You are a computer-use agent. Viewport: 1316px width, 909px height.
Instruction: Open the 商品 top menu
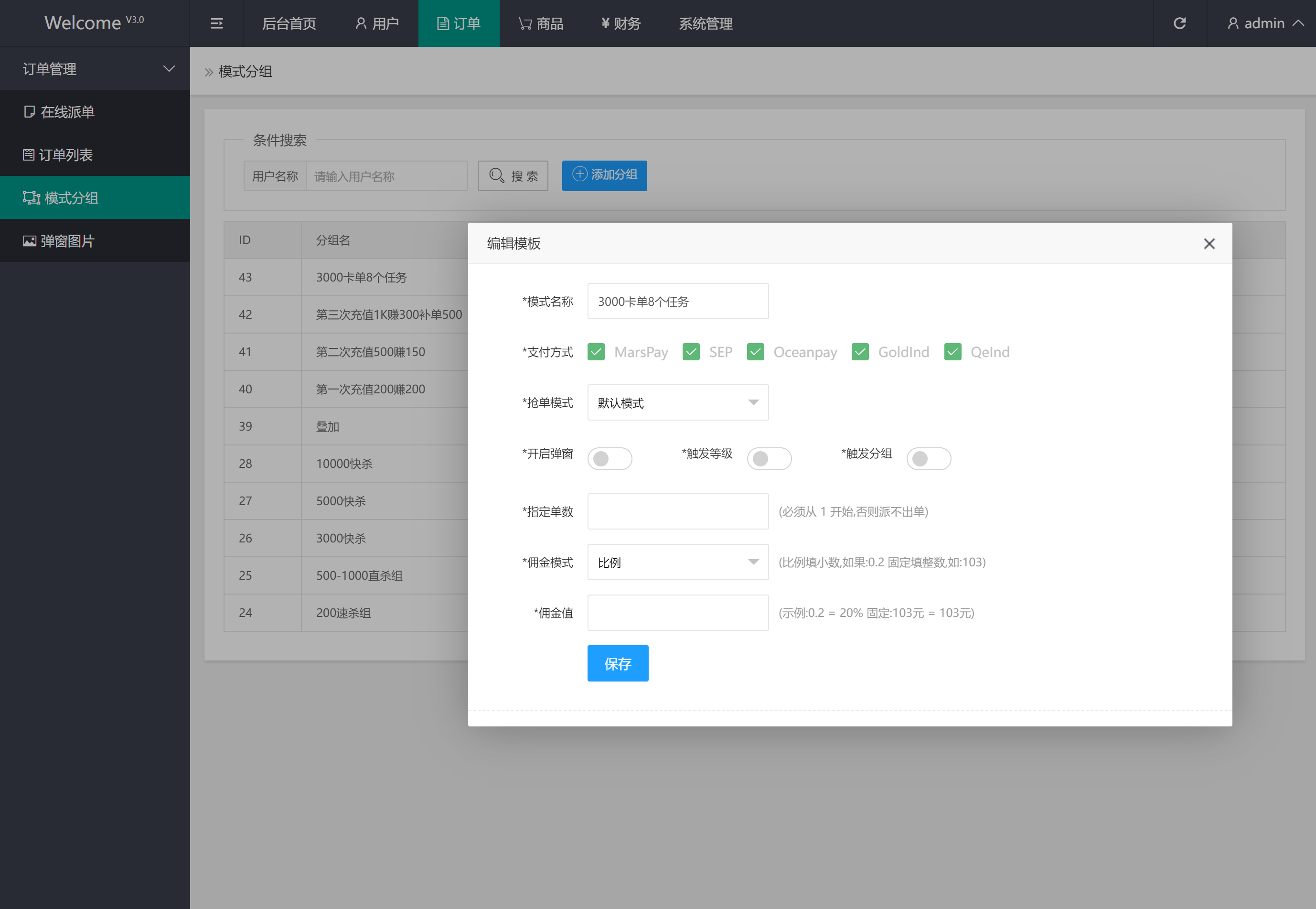coord(541,23)
